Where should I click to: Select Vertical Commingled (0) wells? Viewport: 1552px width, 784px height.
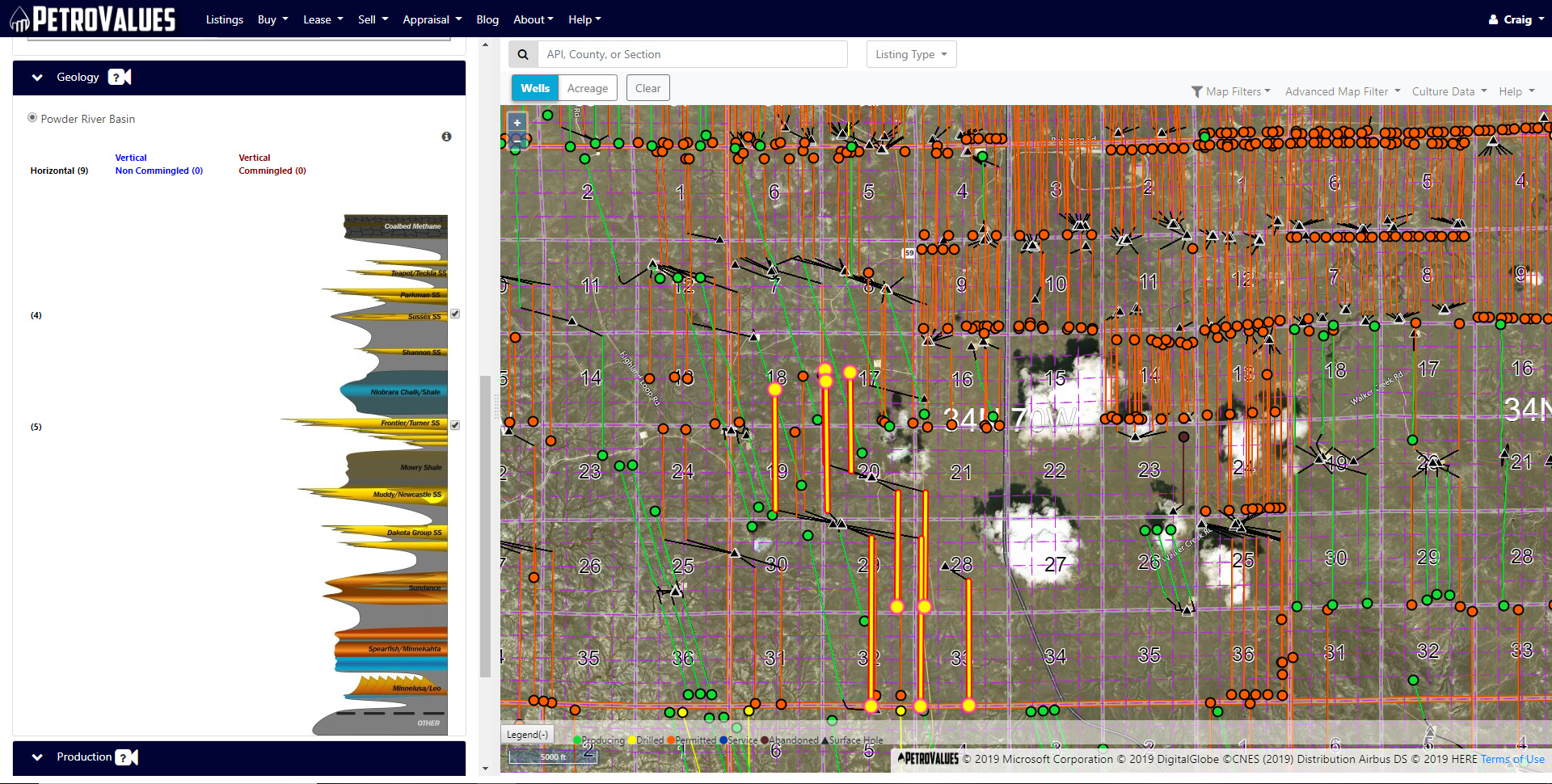[272, 164]
